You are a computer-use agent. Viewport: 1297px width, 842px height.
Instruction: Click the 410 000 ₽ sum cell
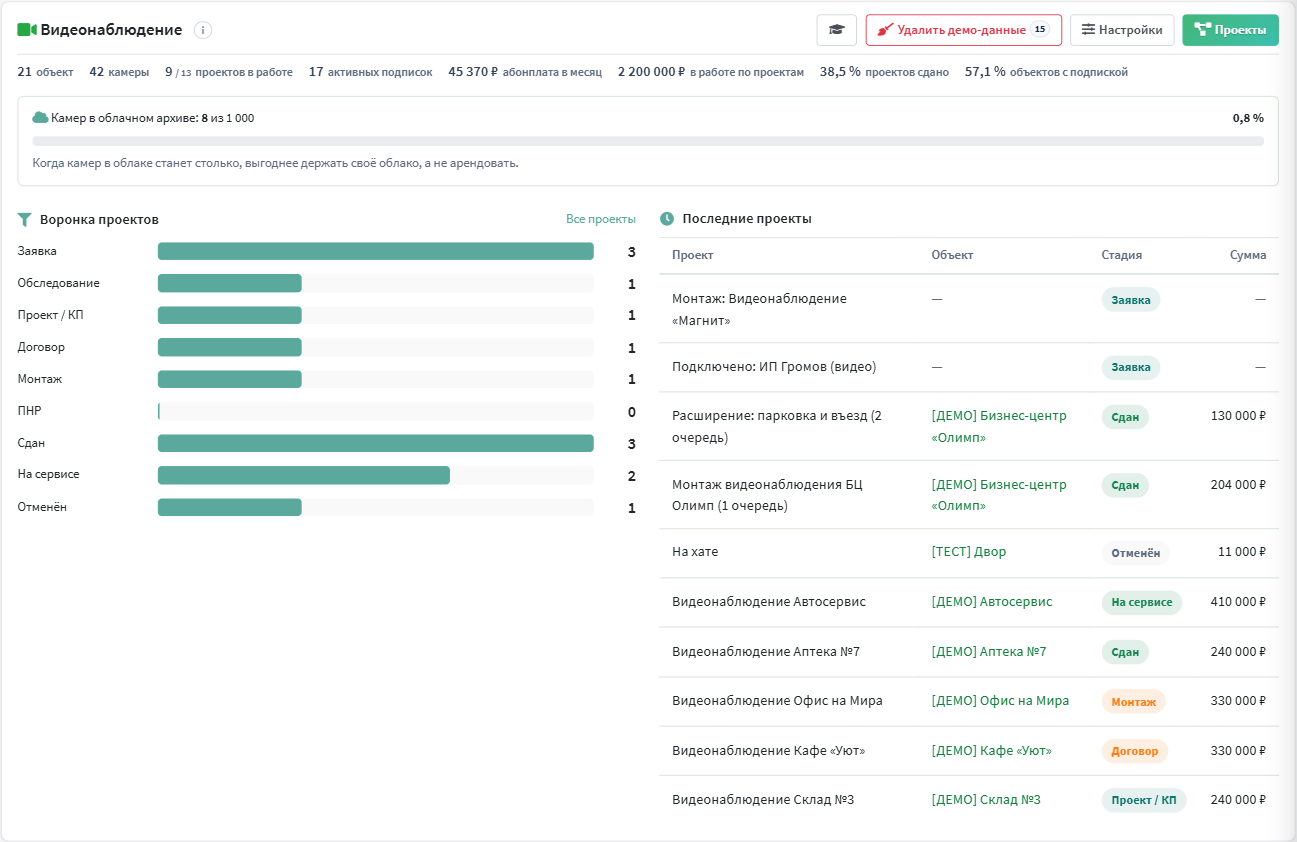click(x=1238, y=602)
